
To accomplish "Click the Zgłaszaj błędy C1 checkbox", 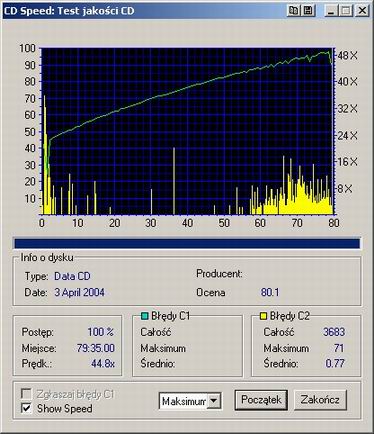I will coord(26,394).
